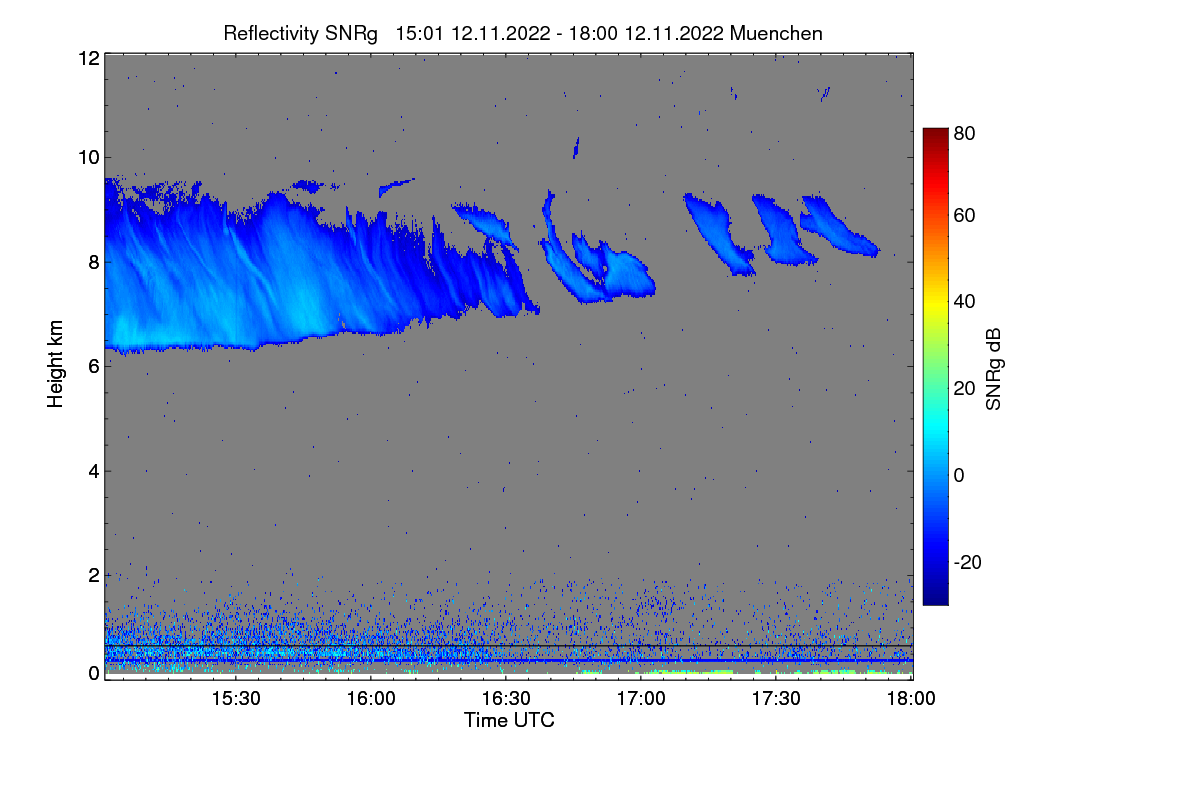1200x800 pixels.
Task: Click the plot title 'Reflectivity SNRg'
Action: [x=300, y=33]
